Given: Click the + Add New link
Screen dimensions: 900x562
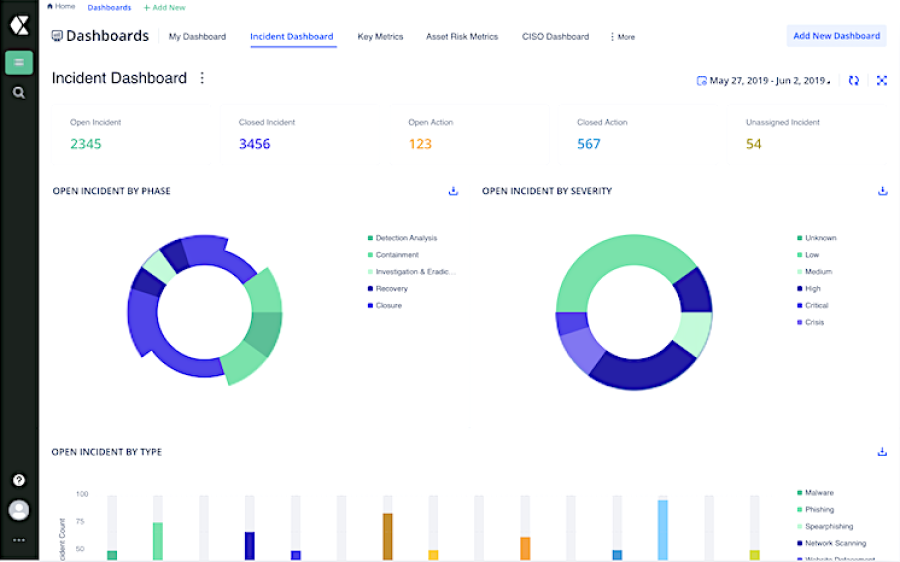Looking at the screenshot, I should point(164,7).
